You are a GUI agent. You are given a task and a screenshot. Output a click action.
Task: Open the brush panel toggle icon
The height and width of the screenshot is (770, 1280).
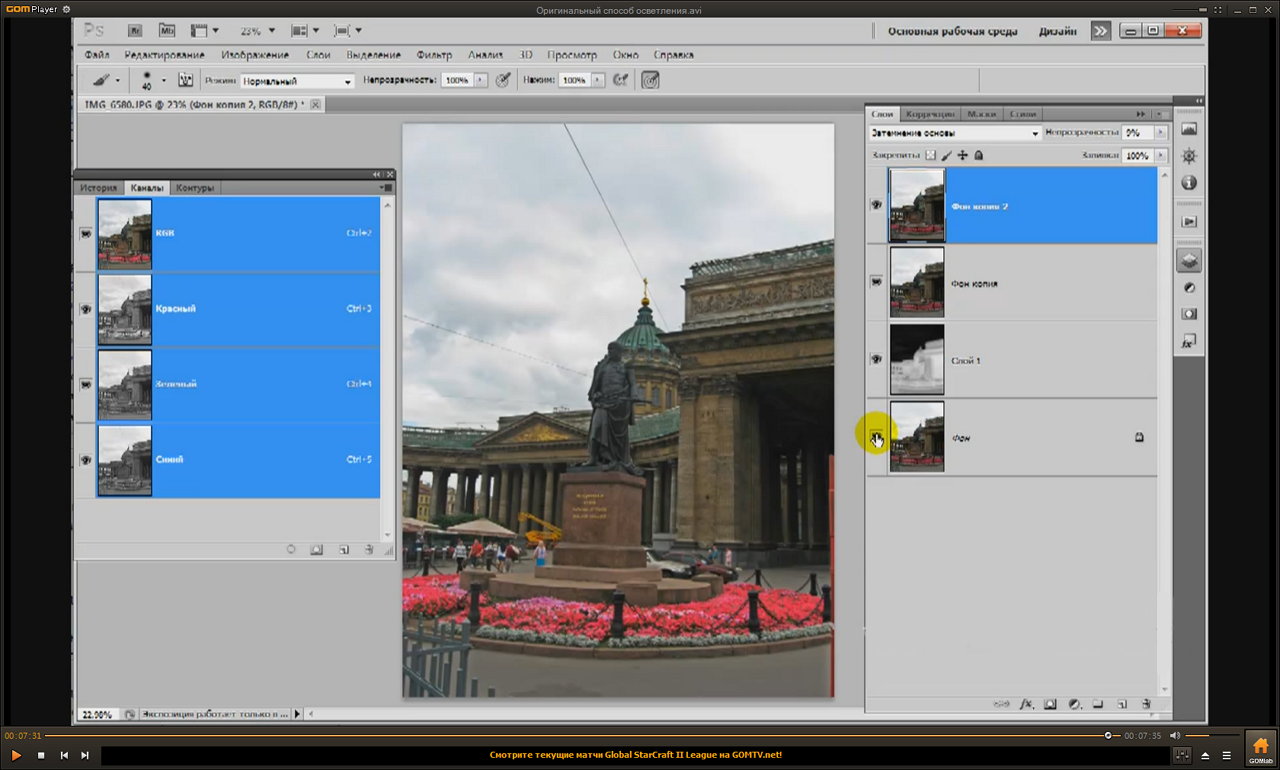[x=185, y=80]
